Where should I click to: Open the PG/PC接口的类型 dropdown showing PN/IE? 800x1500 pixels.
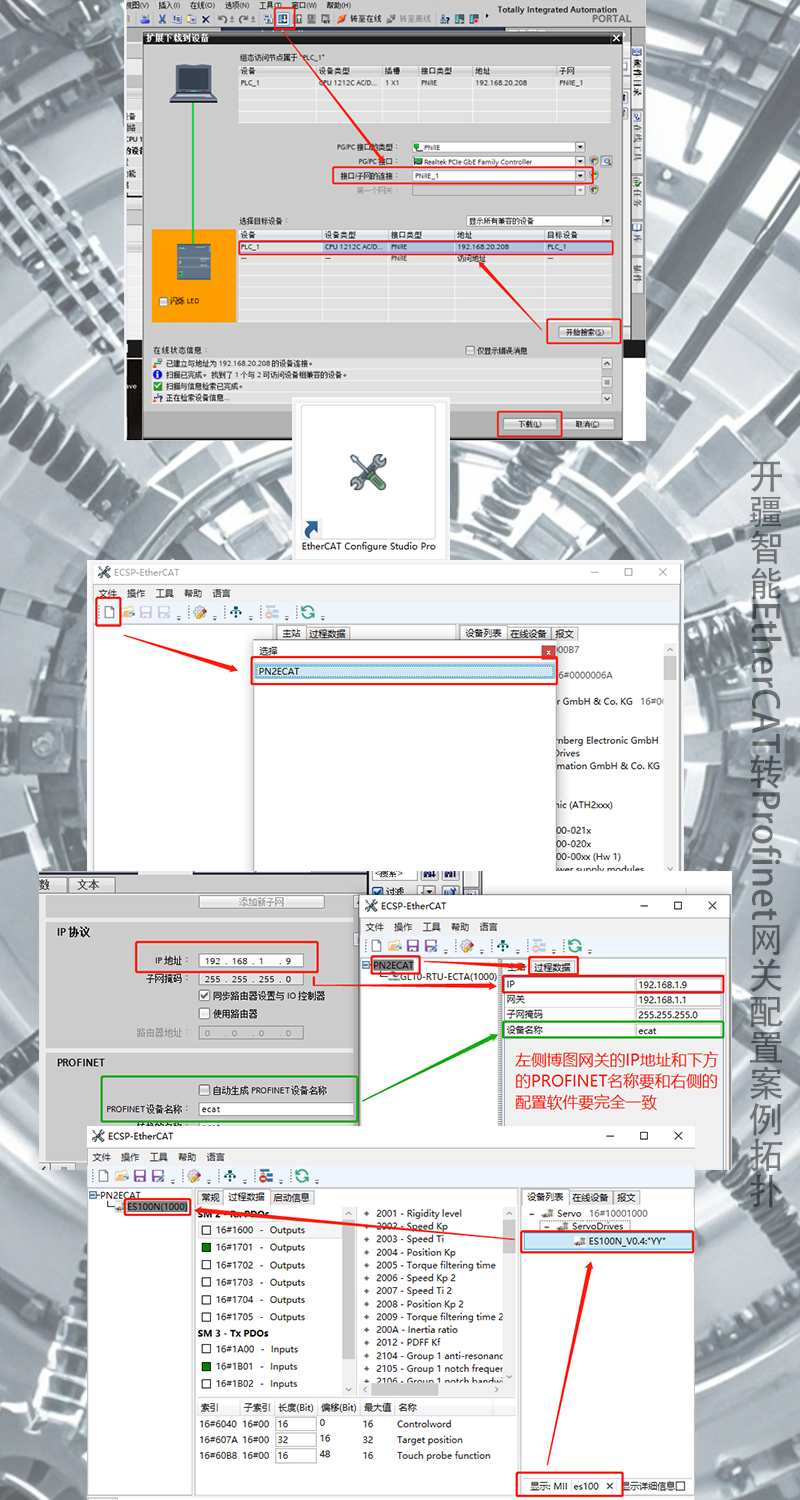(581, 147)
